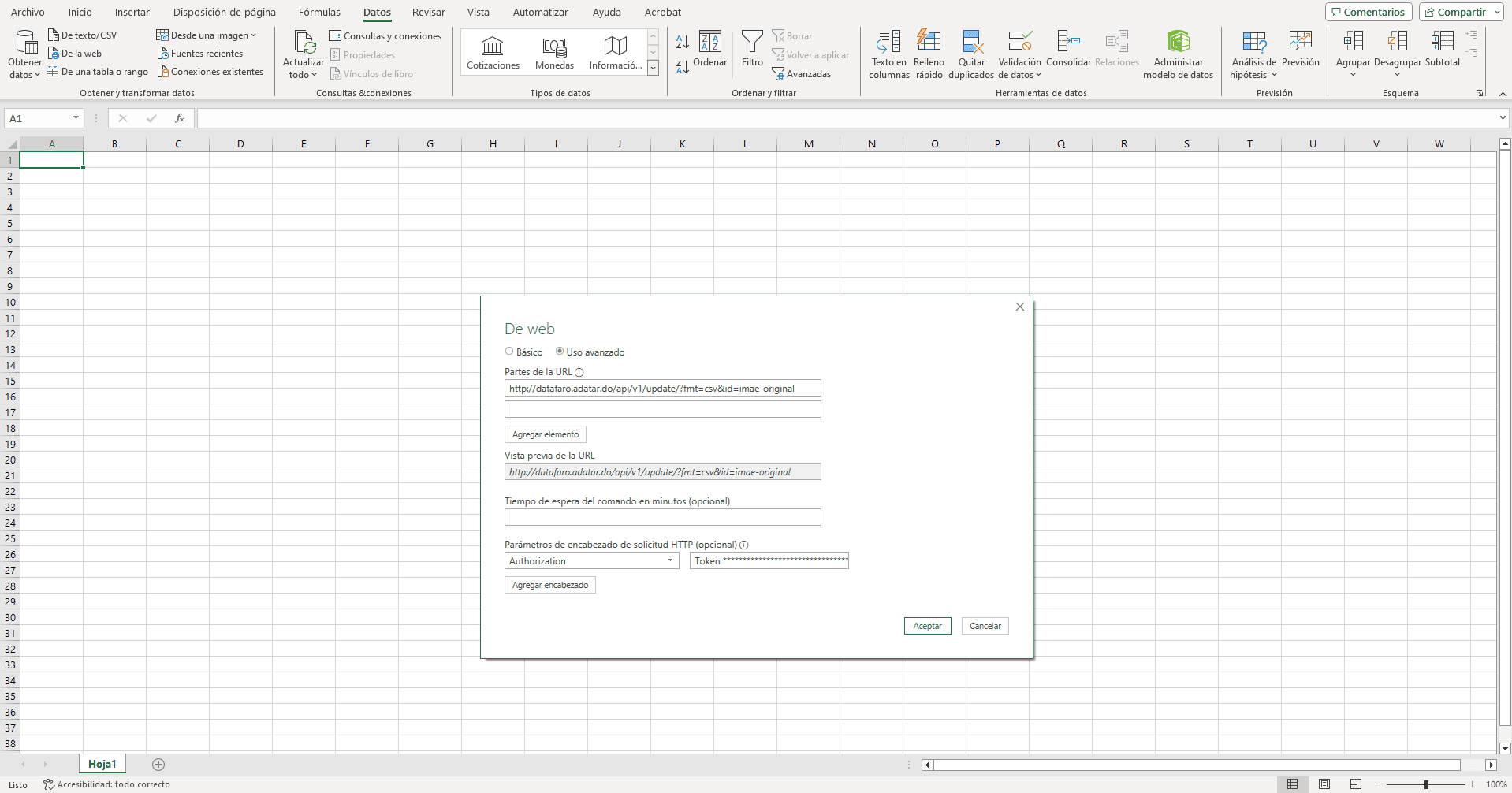The height and width of the screenshot is (793, 1512).
Task: Select Cotizaciones data type
Action: [493, 53]
